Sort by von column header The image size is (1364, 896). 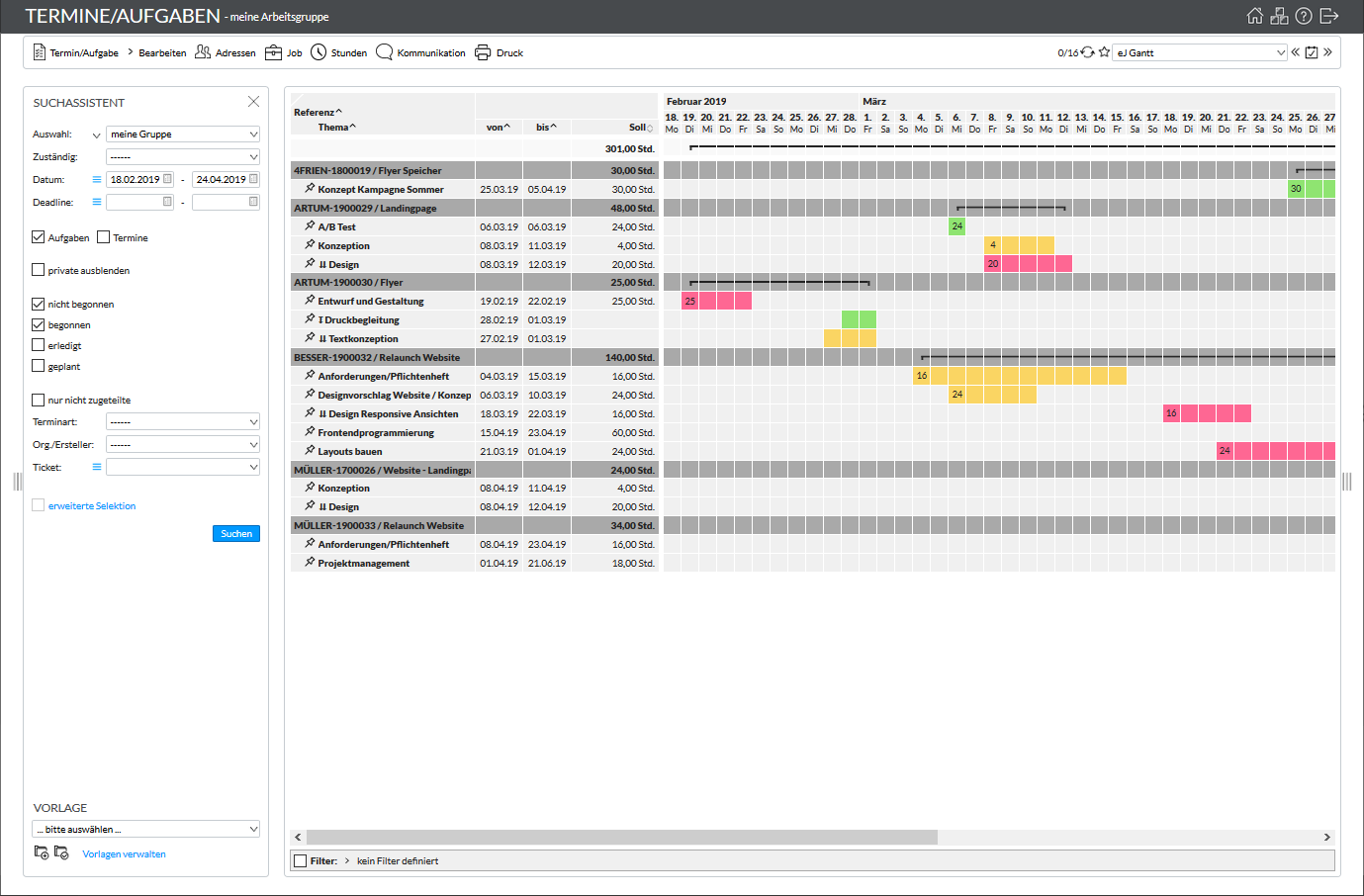498,127
